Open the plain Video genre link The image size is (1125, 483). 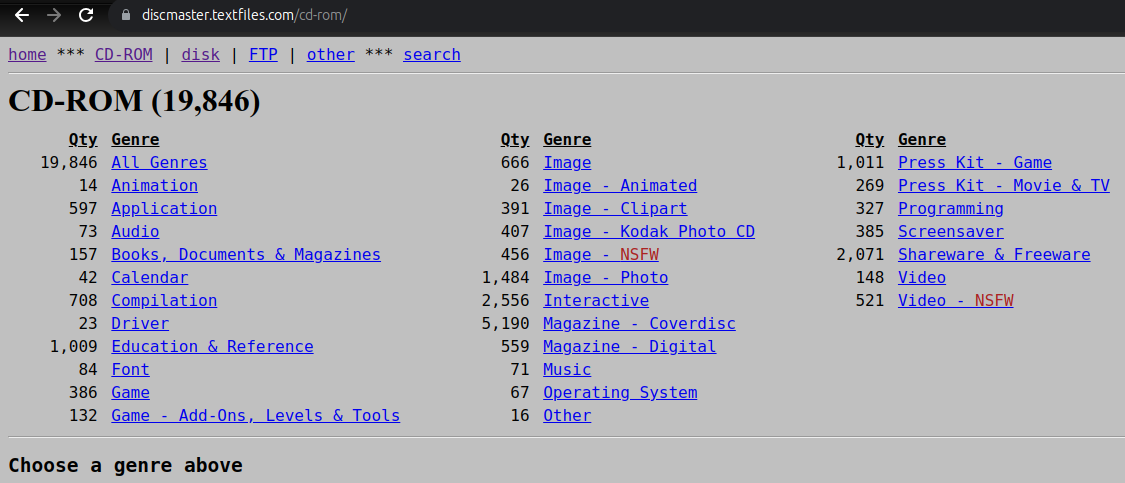click(x=922, y=278)
